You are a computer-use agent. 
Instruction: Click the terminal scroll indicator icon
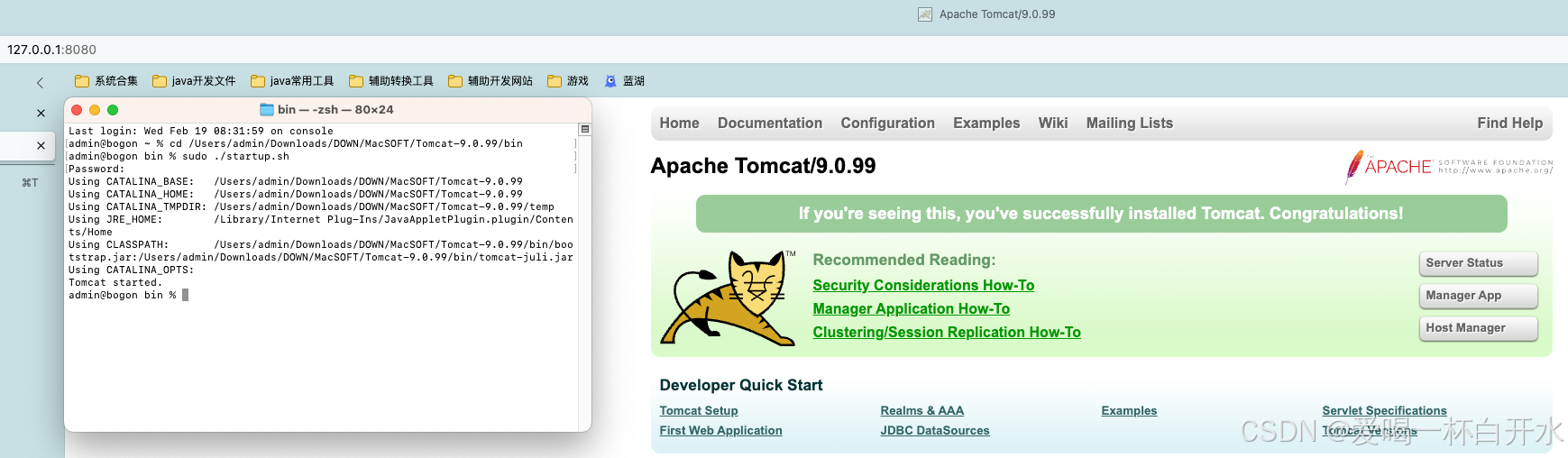(x=584, y=130)
